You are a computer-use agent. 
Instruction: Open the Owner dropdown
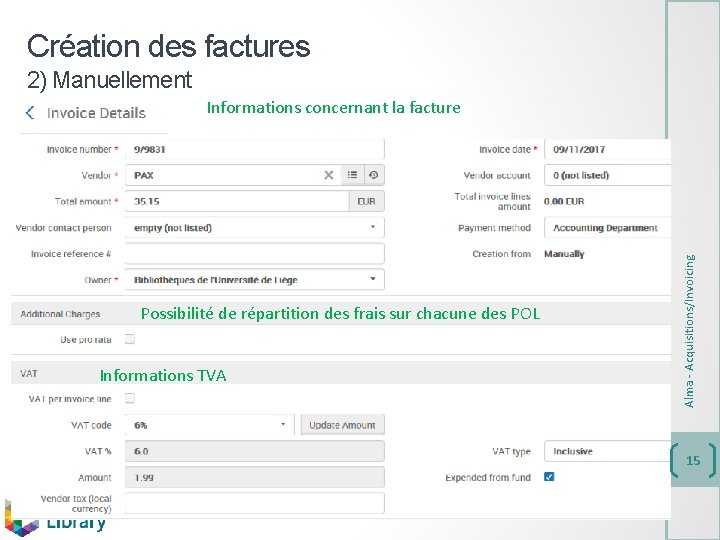coord(254,280)
